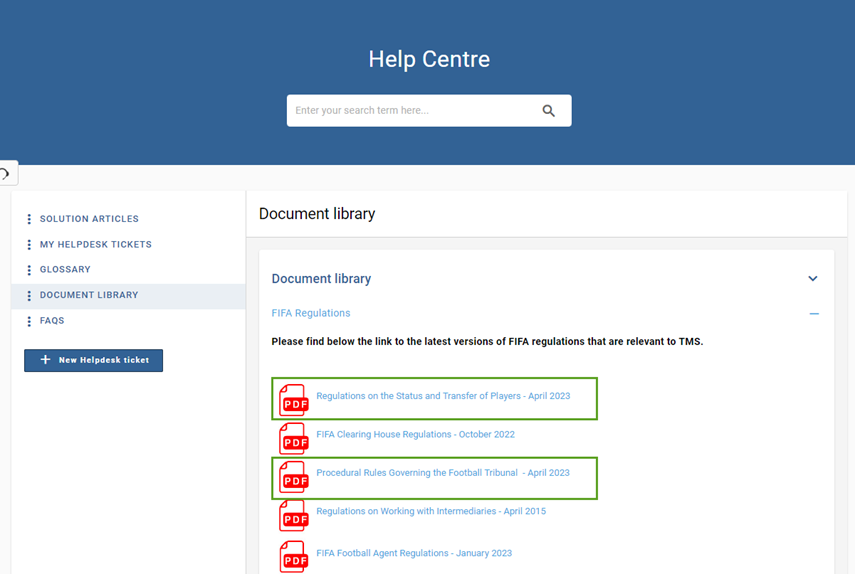Collapse FIFA Regulations with the minus icon
Image resolution: width=855 pixels, height=574 pixels.
click(814, 313)
